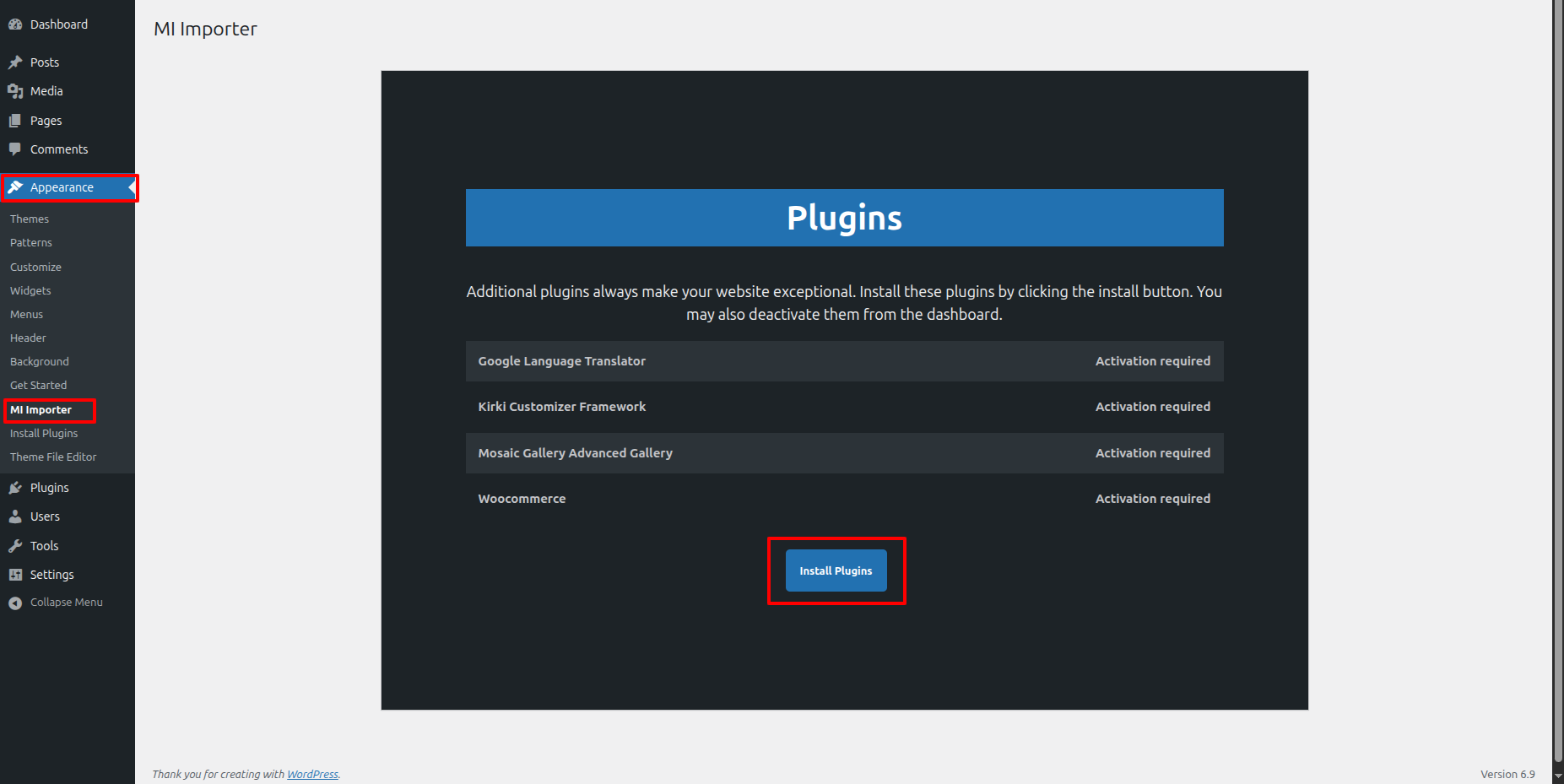Click the page's vertical scrollbar
The image size is (1564, 784).
(1557, 380)
